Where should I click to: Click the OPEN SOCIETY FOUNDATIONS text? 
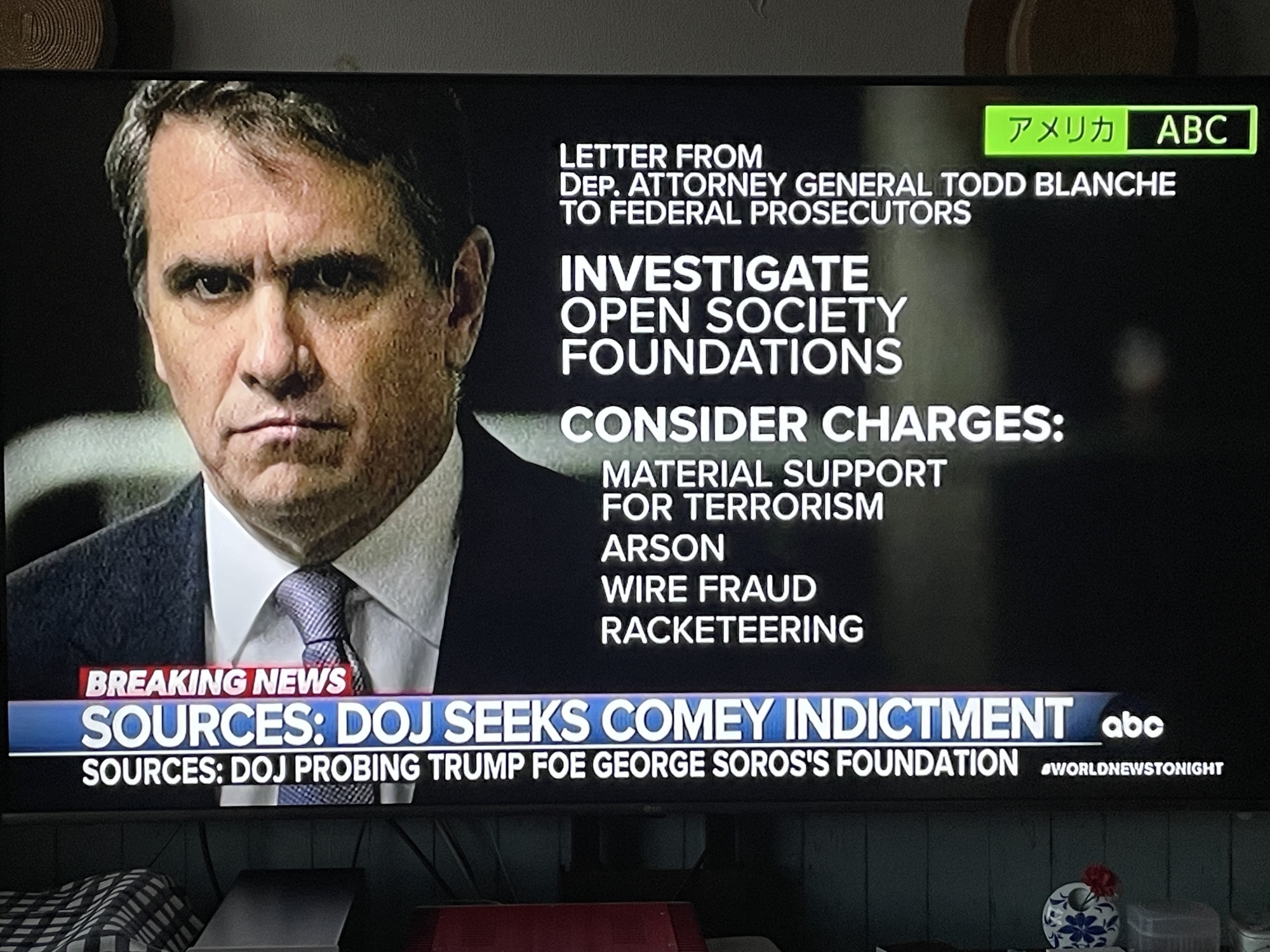click(x=733, y=334)
